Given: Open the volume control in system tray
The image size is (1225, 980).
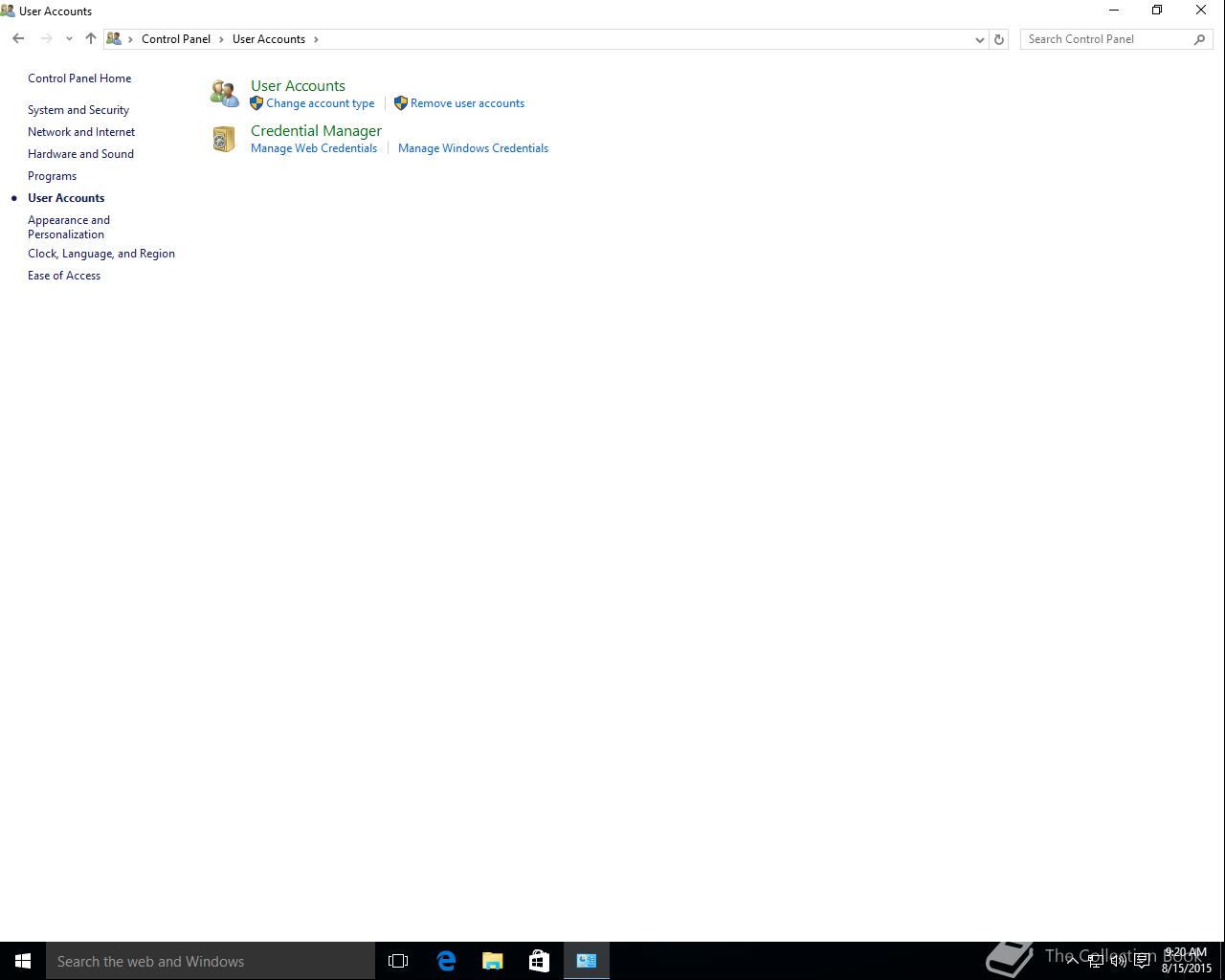Looking at the screenshot, I should click(1119, 961).
